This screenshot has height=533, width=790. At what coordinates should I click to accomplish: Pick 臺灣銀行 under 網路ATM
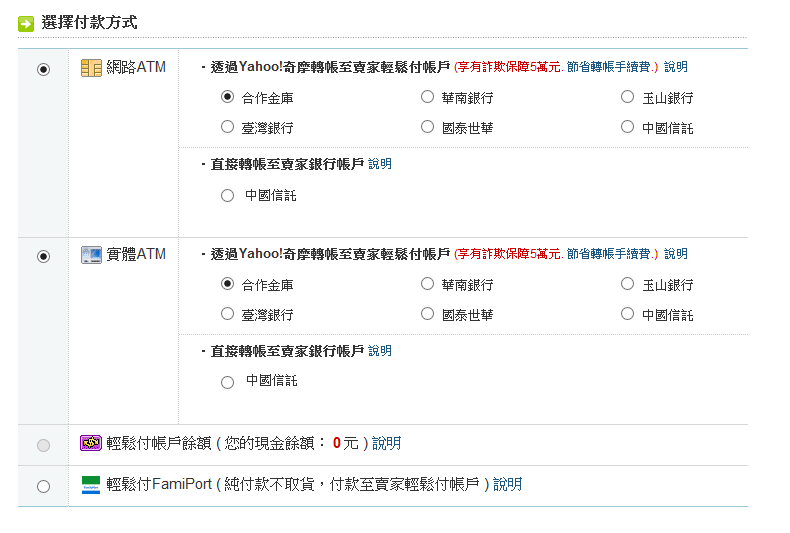click(x=227, y=126)
